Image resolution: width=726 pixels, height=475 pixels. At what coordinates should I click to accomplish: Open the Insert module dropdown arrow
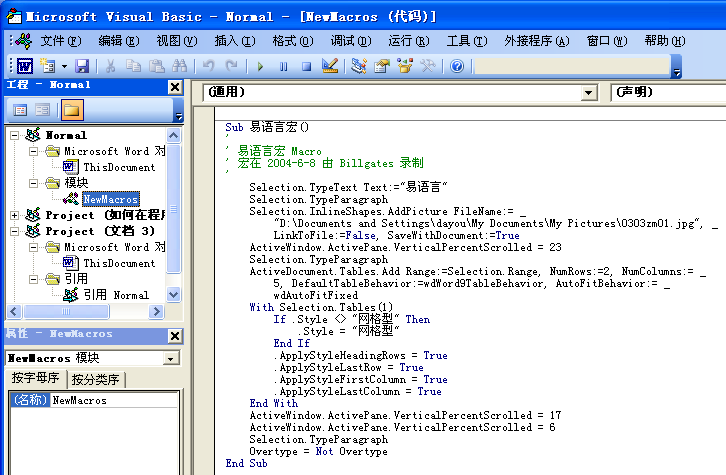click(x=64, y=67)
